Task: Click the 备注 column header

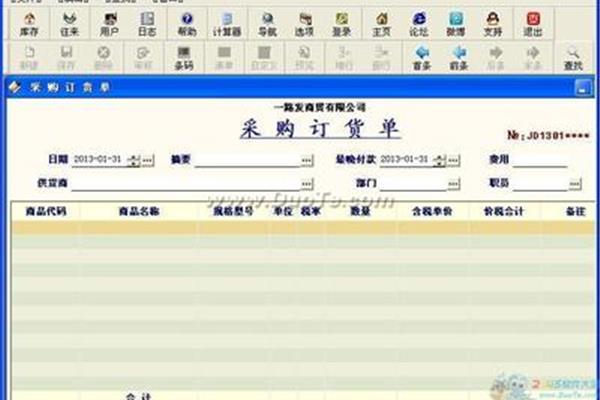Action: tap(576, 211)
